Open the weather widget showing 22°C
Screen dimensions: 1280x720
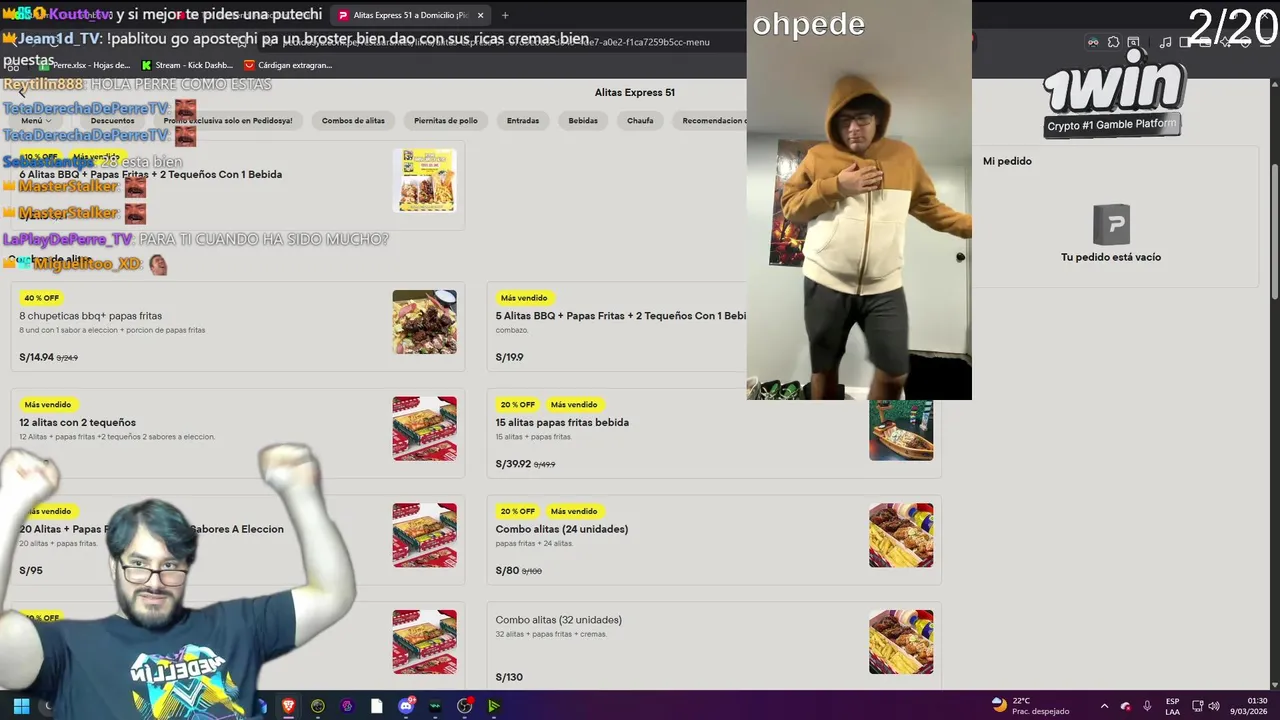[1030, 706]
